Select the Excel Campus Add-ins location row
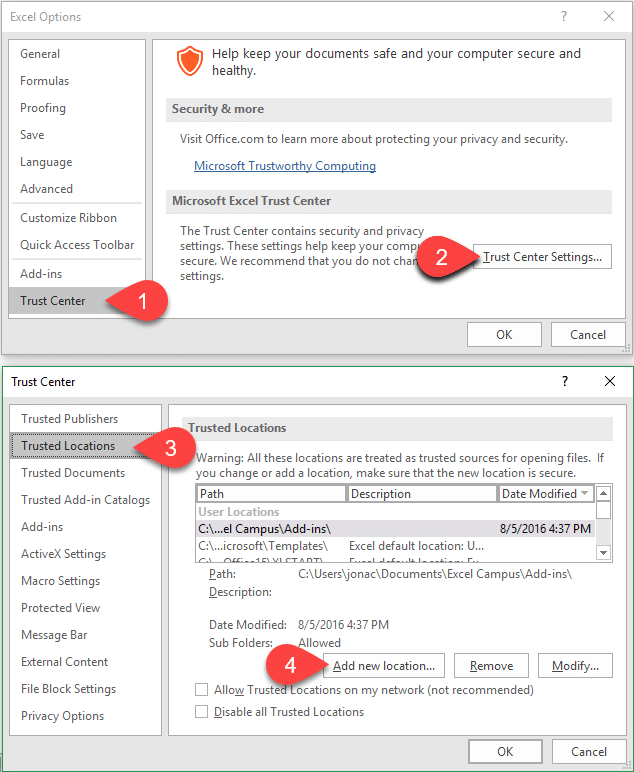 (395, 528)
